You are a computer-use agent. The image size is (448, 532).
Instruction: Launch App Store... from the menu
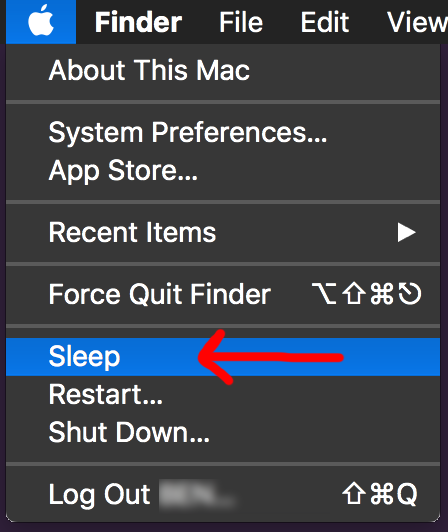[223, 170]
